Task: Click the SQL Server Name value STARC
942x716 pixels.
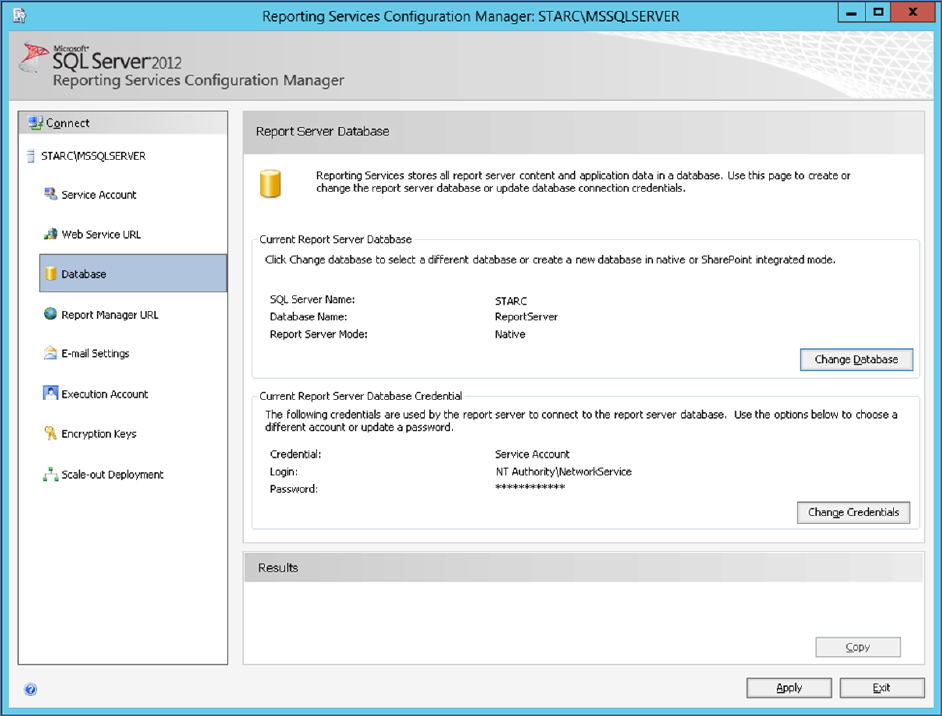Action: (511, 301)
